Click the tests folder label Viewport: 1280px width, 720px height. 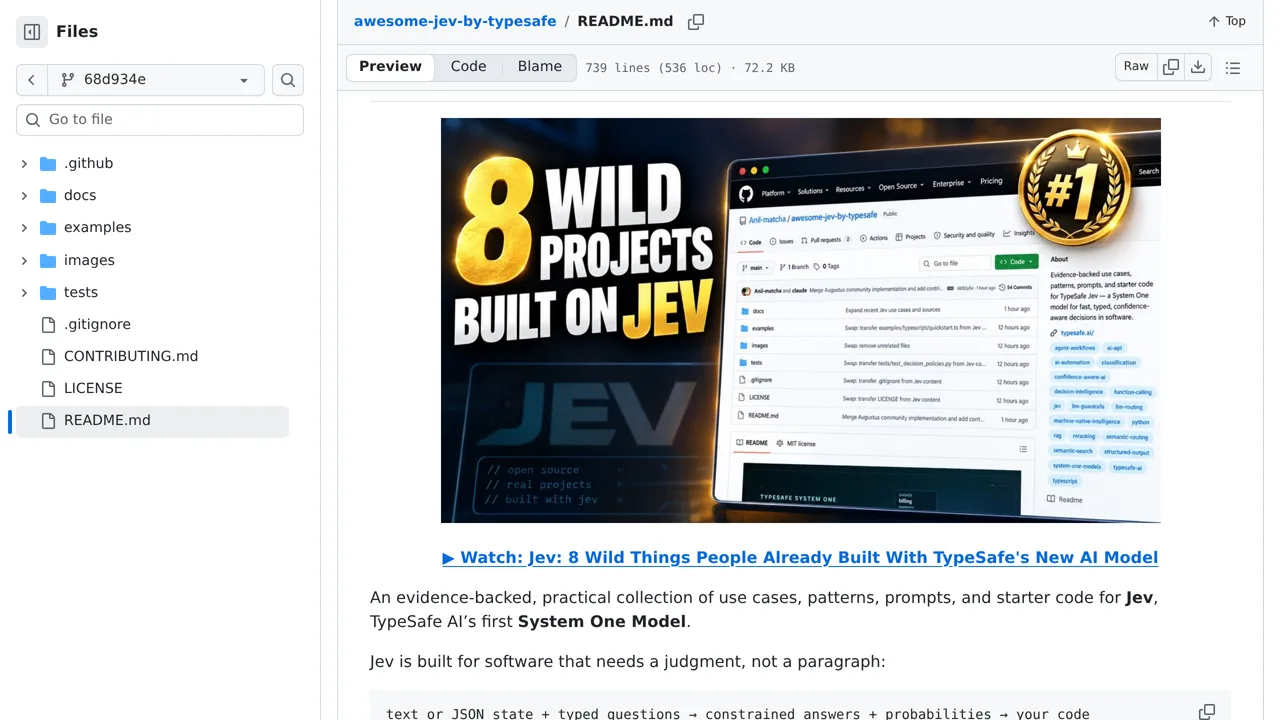[x=81, y=293]
